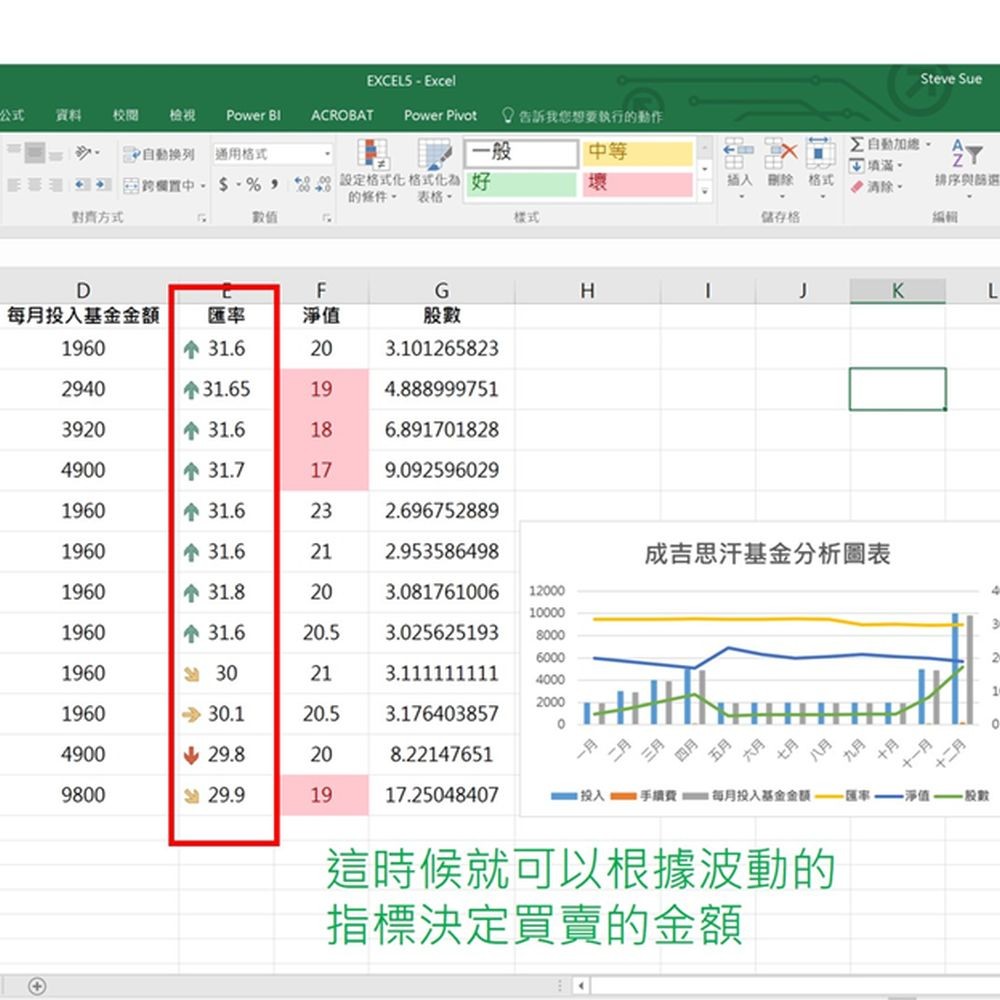
Task: Switch to the 檢視 tab
Action: pos(182,115)
